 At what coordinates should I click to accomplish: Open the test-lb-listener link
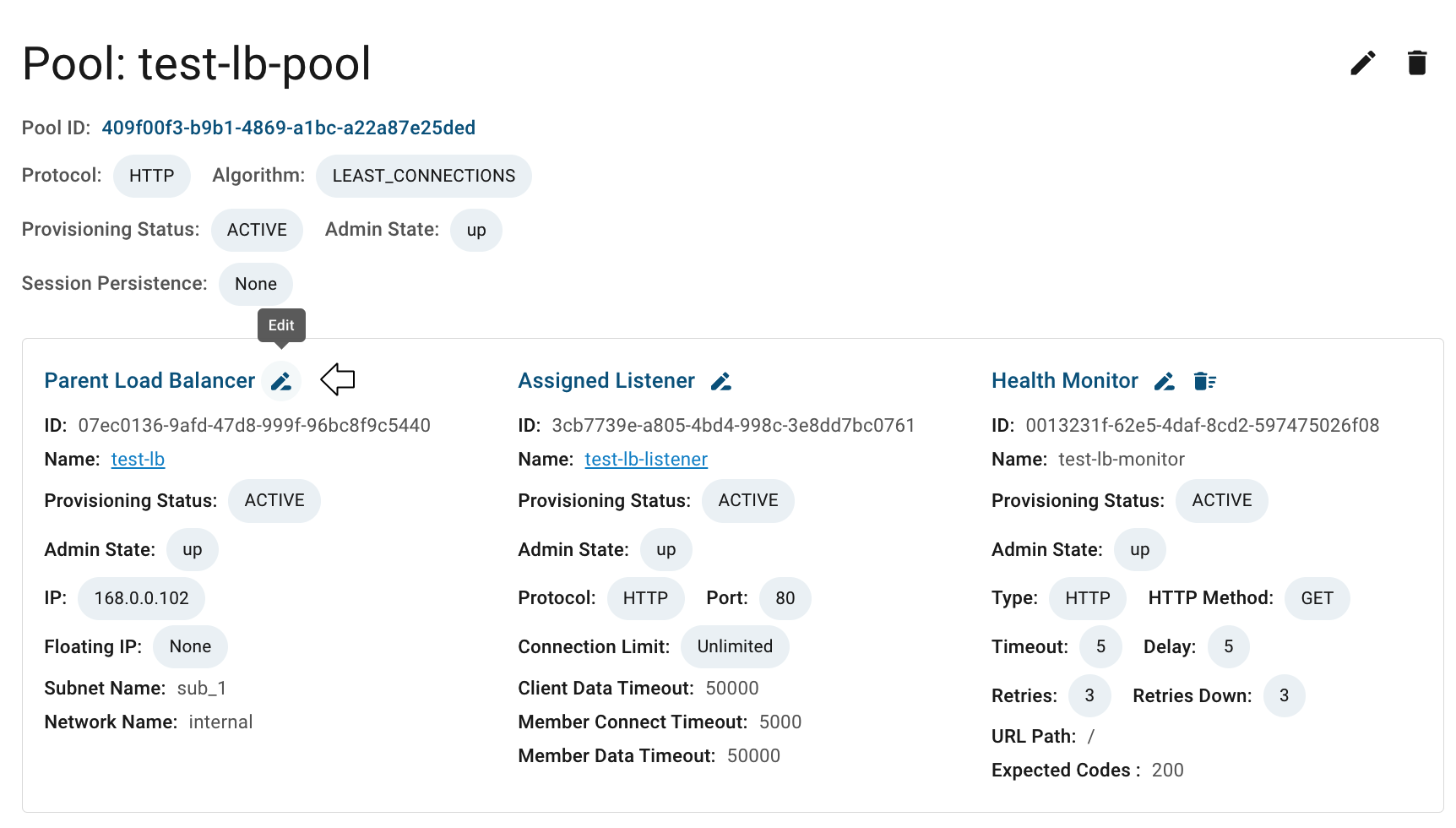coord(646,460)
